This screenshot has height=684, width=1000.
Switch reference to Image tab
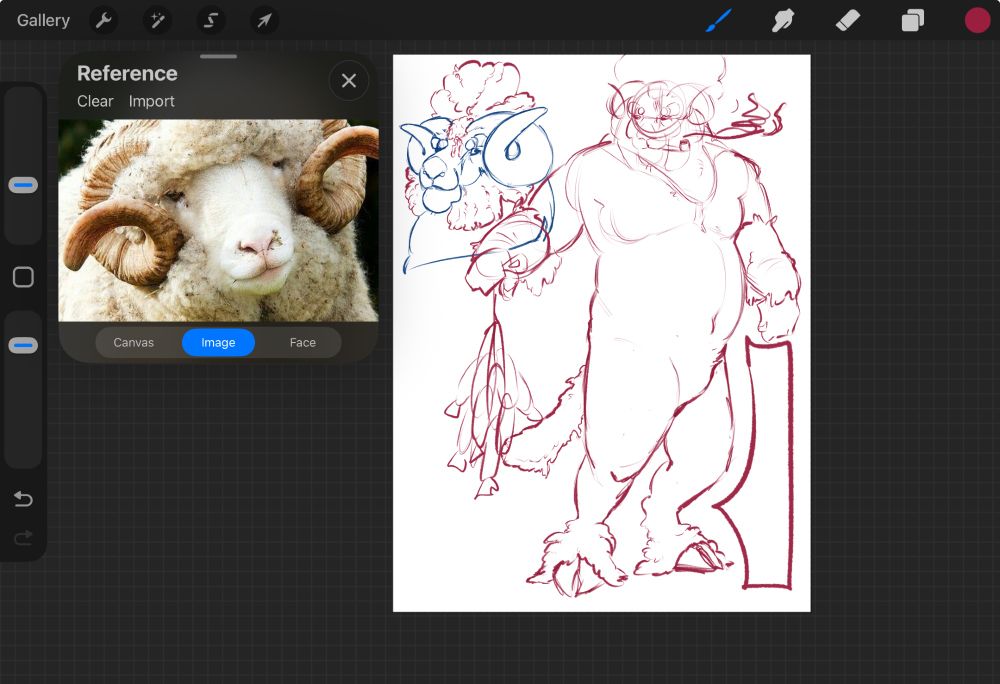(218, 342)
